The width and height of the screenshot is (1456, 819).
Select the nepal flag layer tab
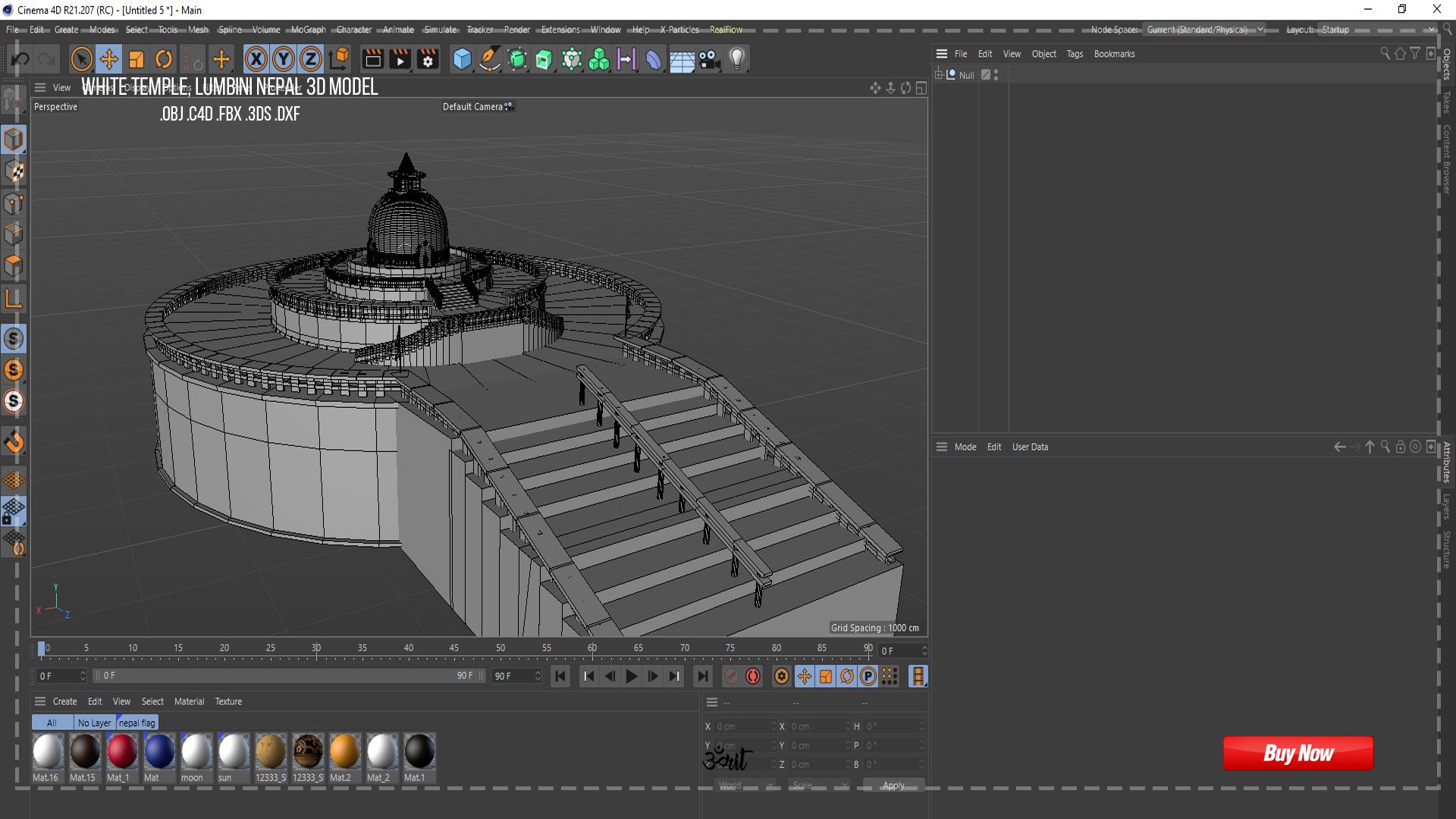[x=137, y=723]
